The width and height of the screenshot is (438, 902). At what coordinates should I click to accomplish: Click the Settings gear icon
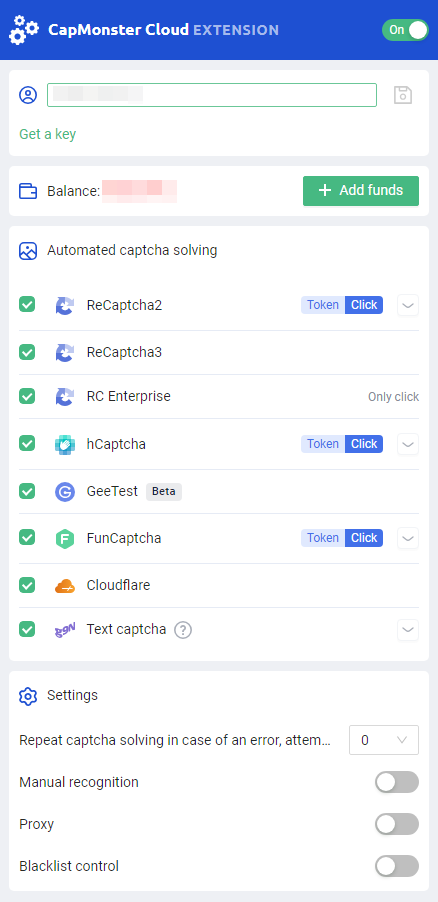click(28, 695)
